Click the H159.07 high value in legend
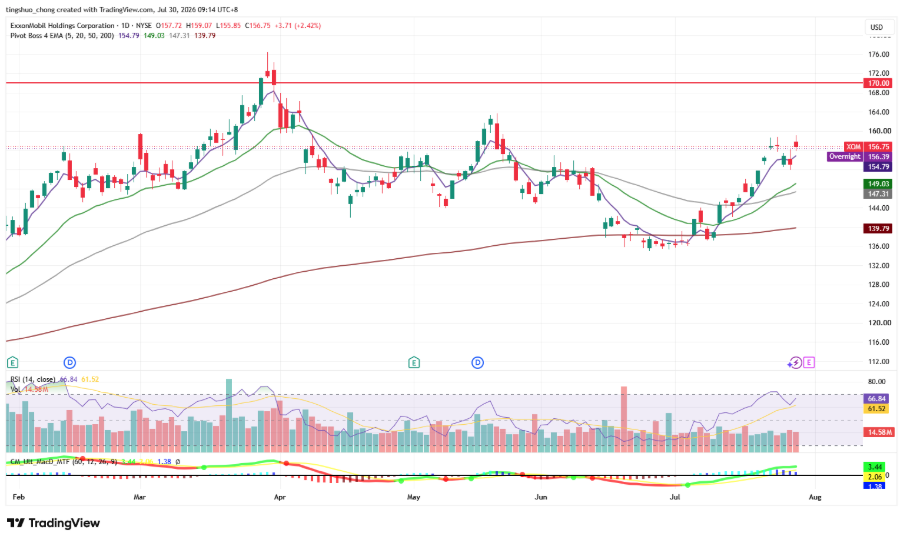Viewport: 908px width, 538px height. 199,25
